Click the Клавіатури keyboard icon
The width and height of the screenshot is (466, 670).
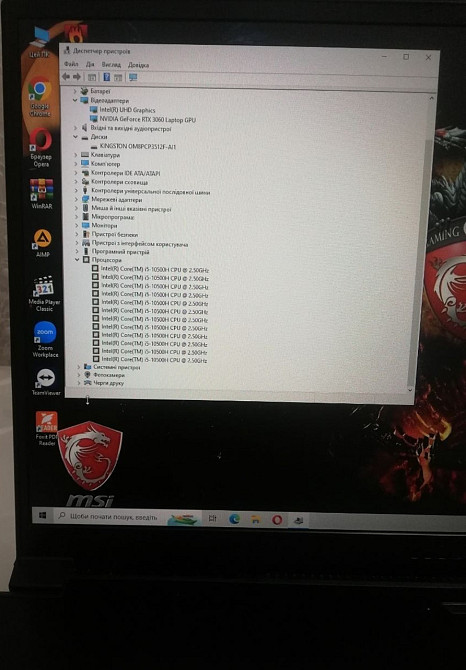point(85,155)
